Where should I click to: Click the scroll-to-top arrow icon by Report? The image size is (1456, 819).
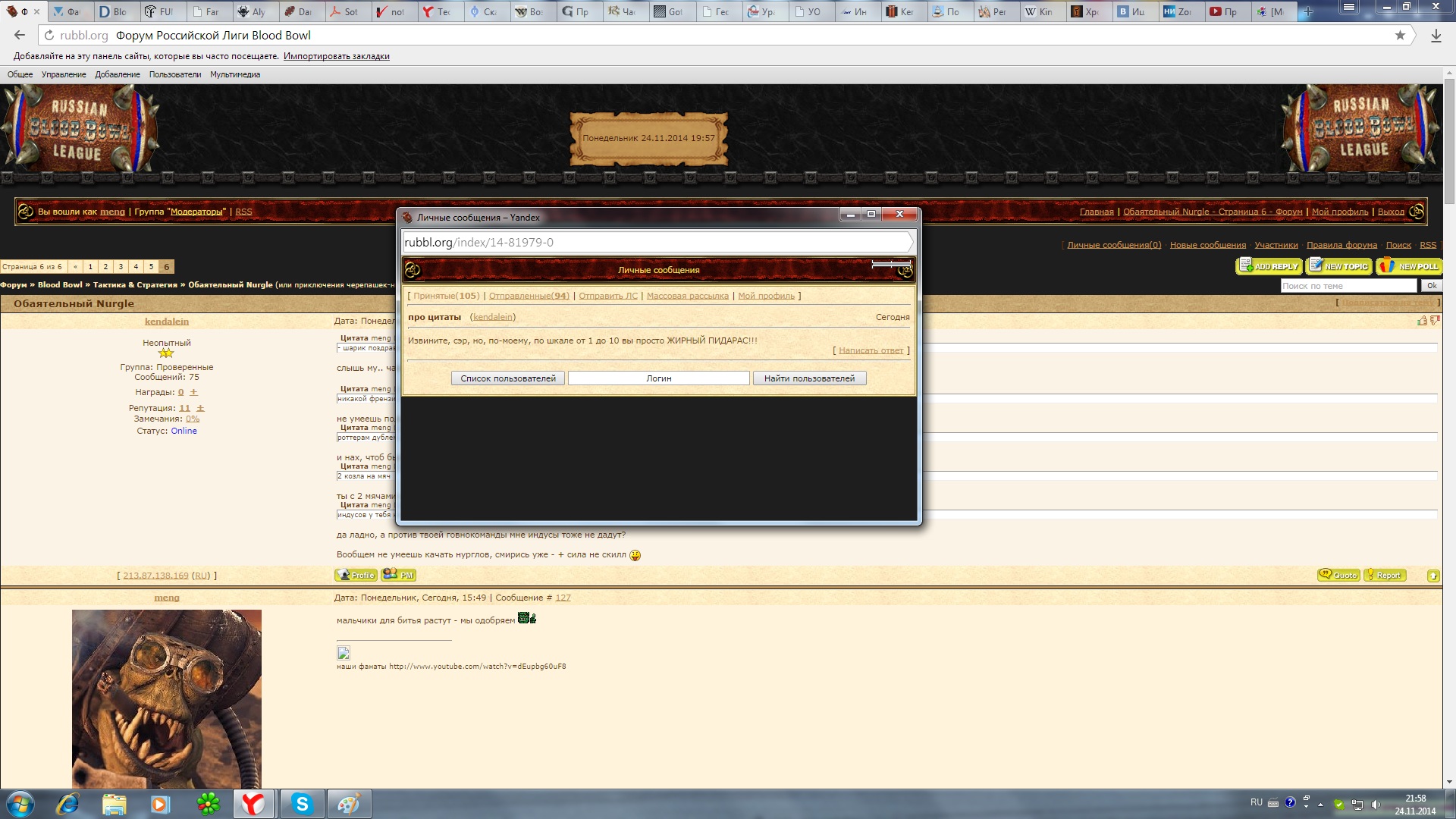pyautogui.click(x=1432, y=576)
